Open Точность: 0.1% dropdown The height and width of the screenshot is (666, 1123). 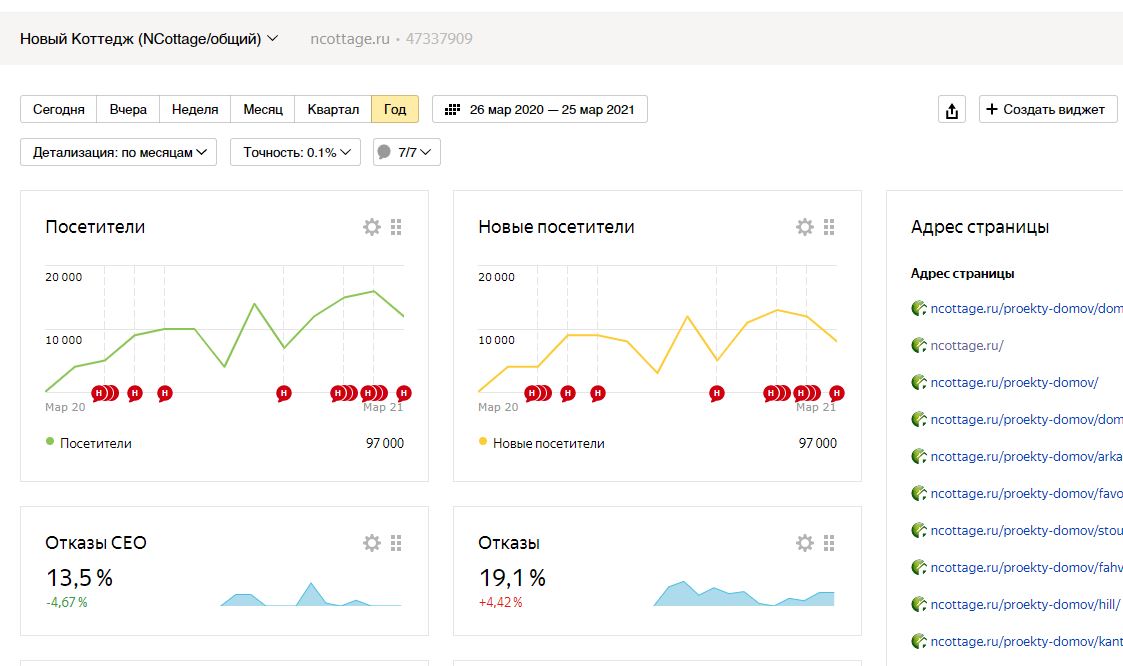click(x=295, y=152)
